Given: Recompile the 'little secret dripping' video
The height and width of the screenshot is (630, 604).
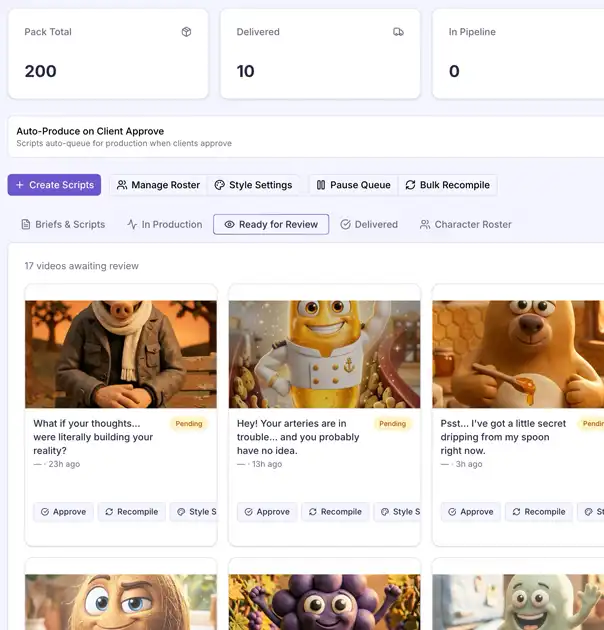Looking at the screenshot, I should coord(539,512).
